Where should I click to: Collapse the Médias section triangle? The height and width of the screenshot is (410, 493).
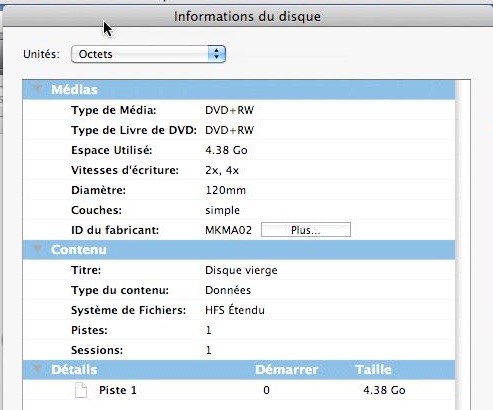[x=37, y=89]
